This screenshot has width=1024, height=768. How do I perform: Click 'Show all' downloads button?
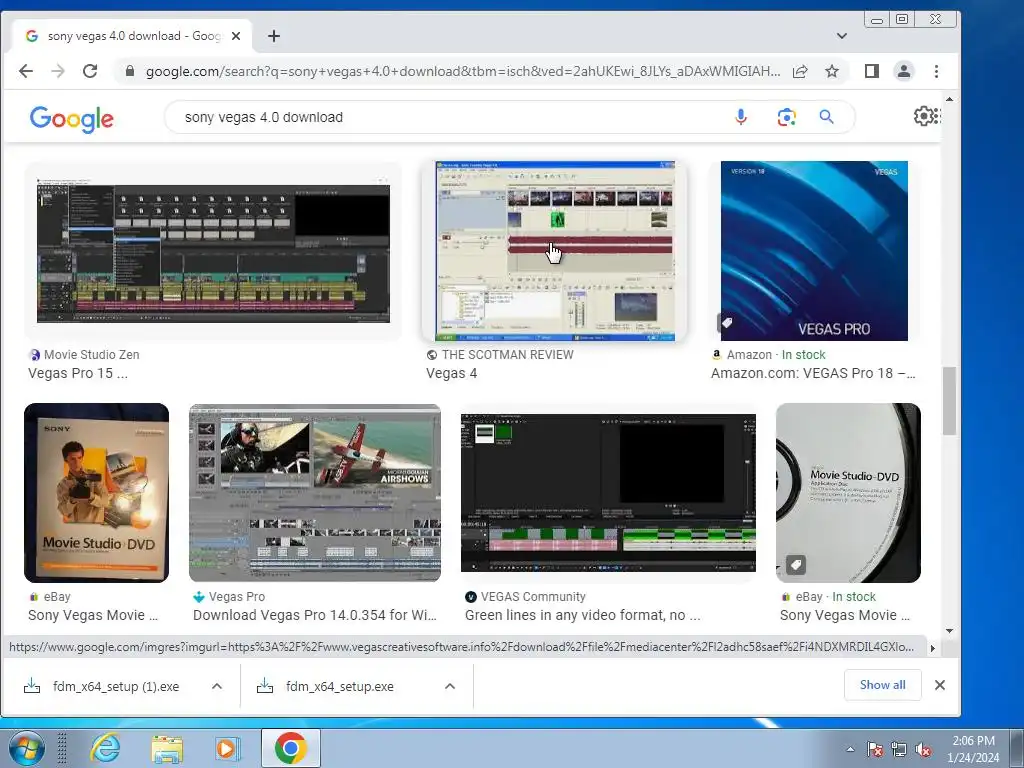click(882, 685)
